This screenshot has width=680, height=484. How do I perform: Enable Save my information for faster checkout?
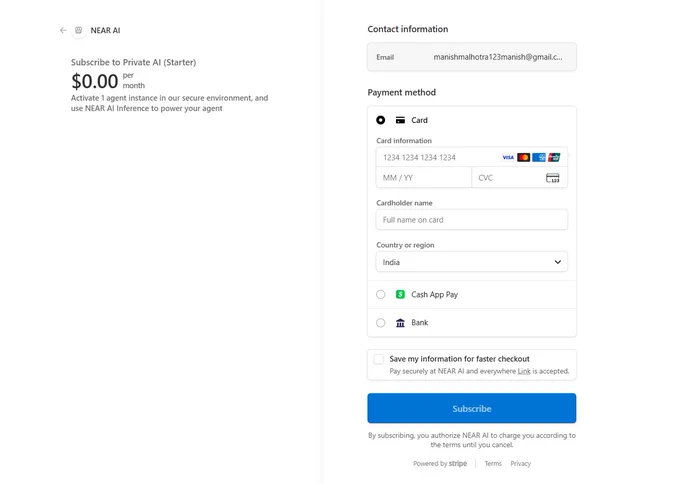point(379,359)
